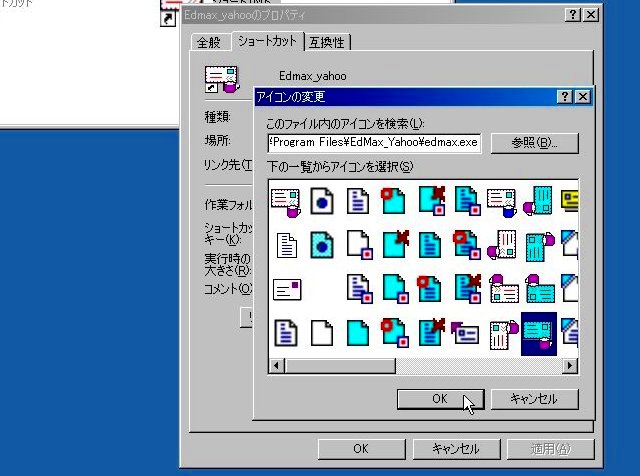The width and height of the screenshot is (640, 476).
Task: Select flat white envelope with cup on top
Action: click(504, 289)
